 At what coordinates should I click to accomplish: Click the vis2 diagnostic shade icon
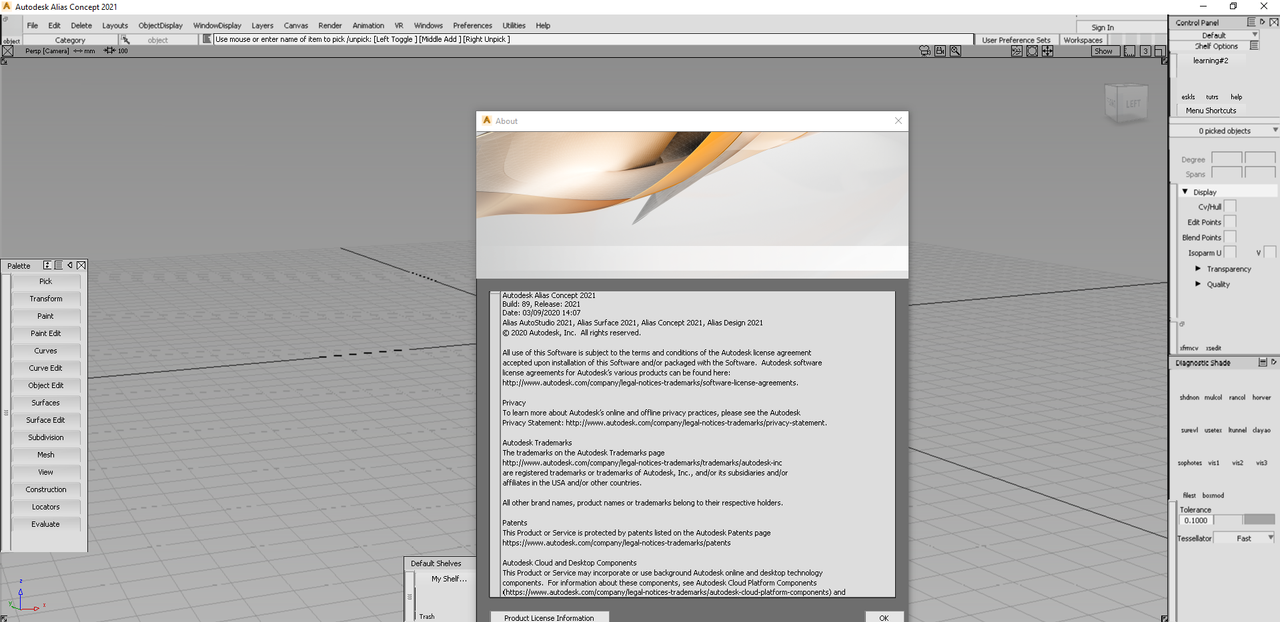[1237, 463]
